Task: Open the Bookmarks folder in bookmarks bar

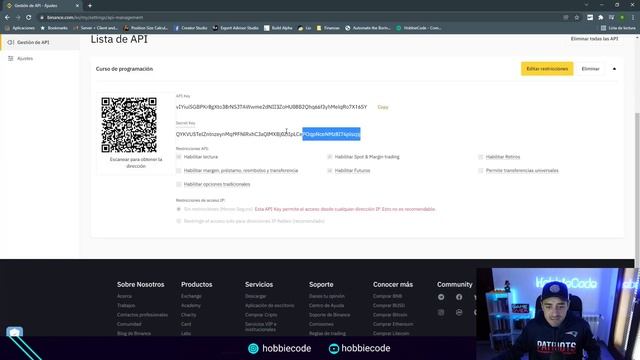Action: click(x=54, y=28)
